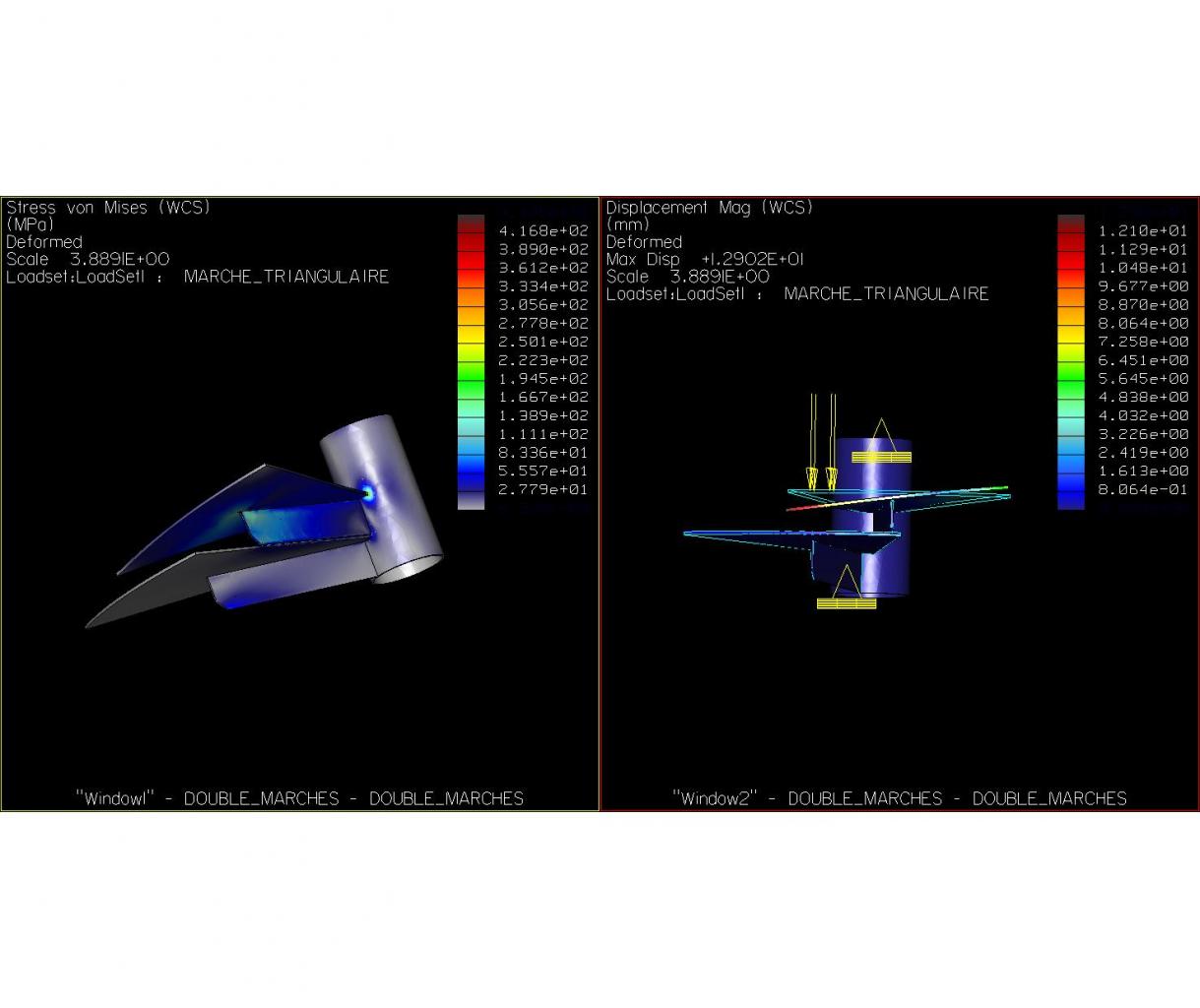Click the 2.778e+02 stress legend value
The image size is (1200, 1008).
pyautogui.click(x=543, y=323)
